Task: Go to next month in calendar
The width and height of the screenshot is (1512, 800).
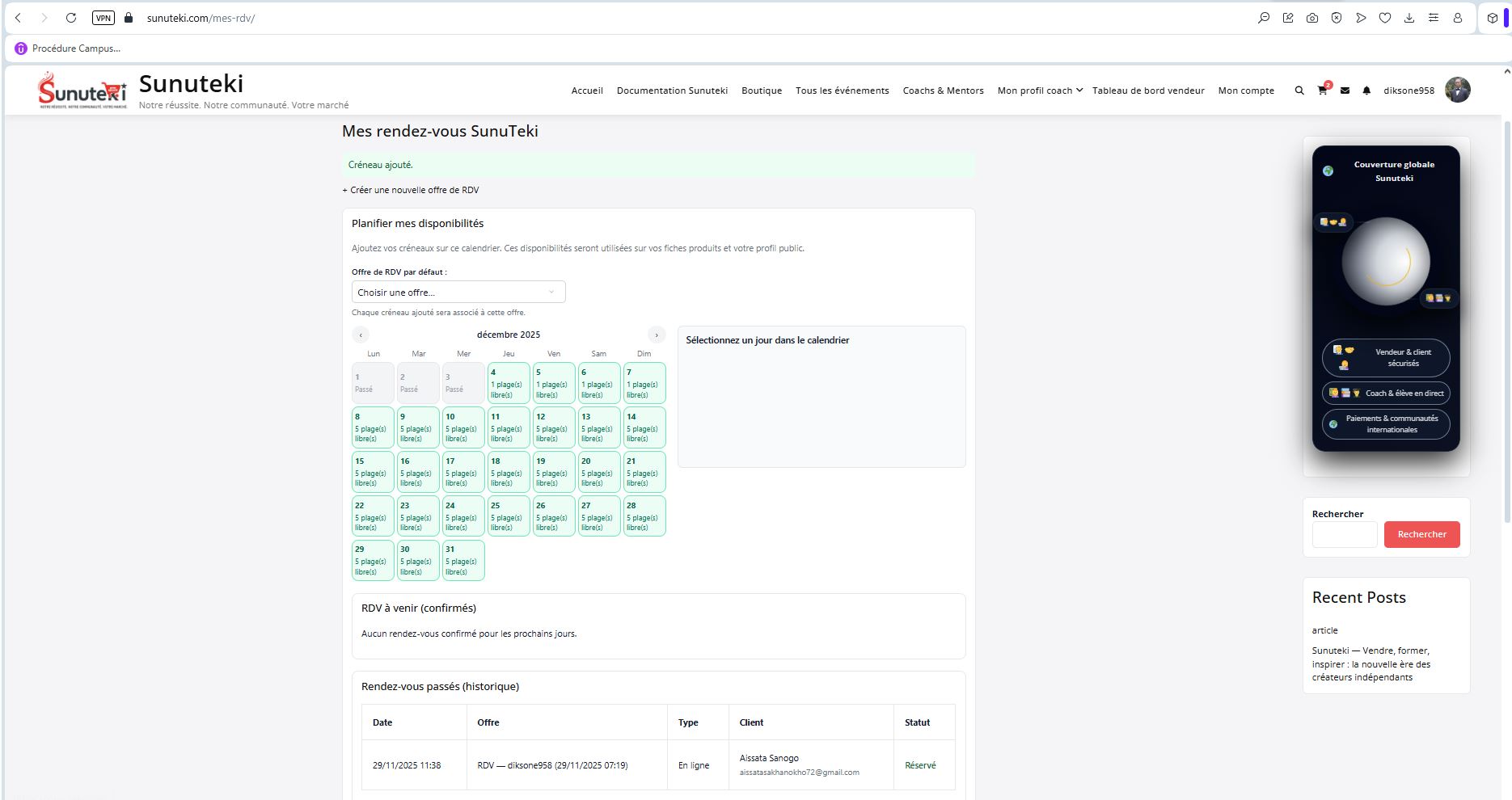Action: pos(657,335)
